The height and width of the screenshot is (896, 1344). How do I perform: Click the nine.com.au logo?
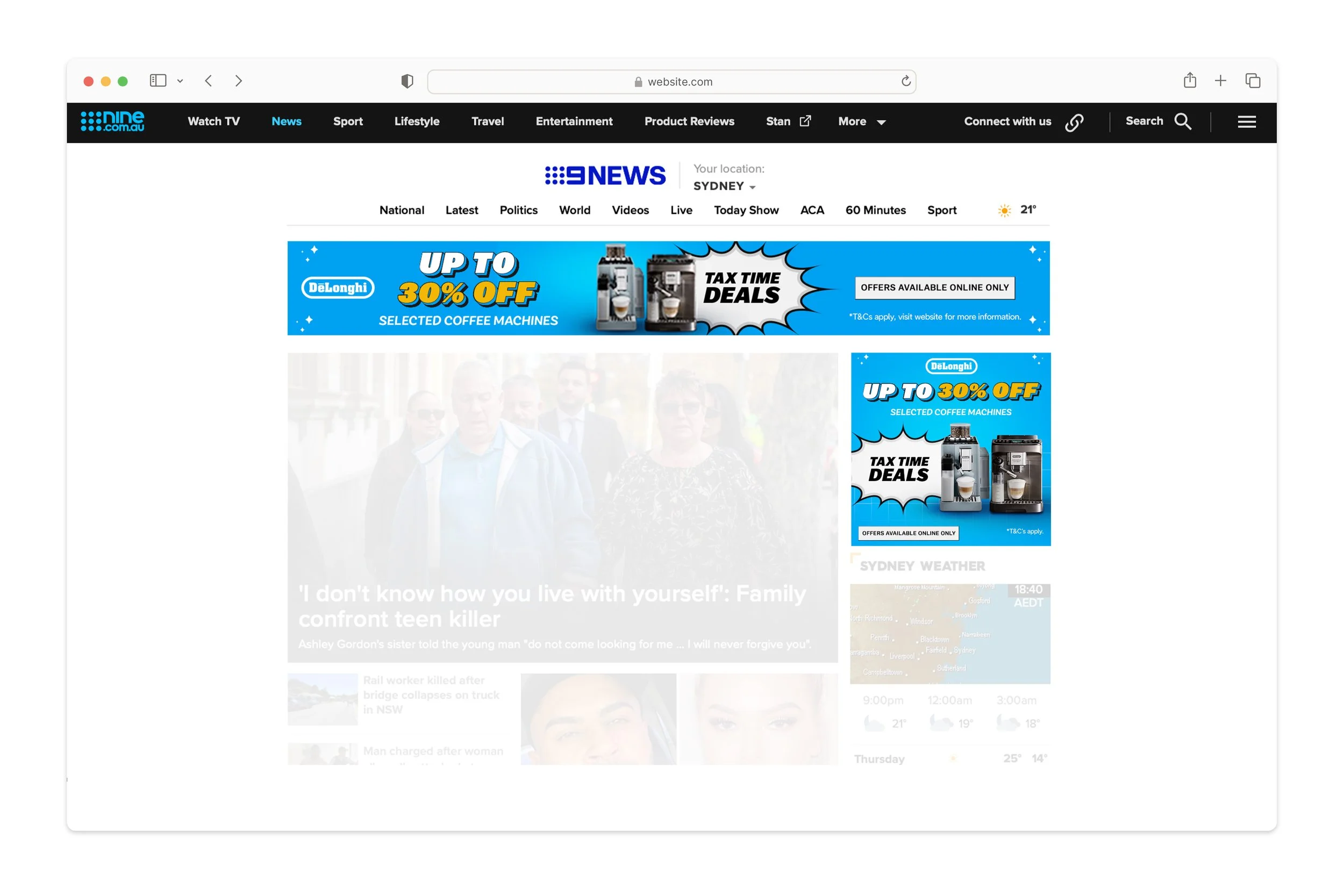click(112, 121)
